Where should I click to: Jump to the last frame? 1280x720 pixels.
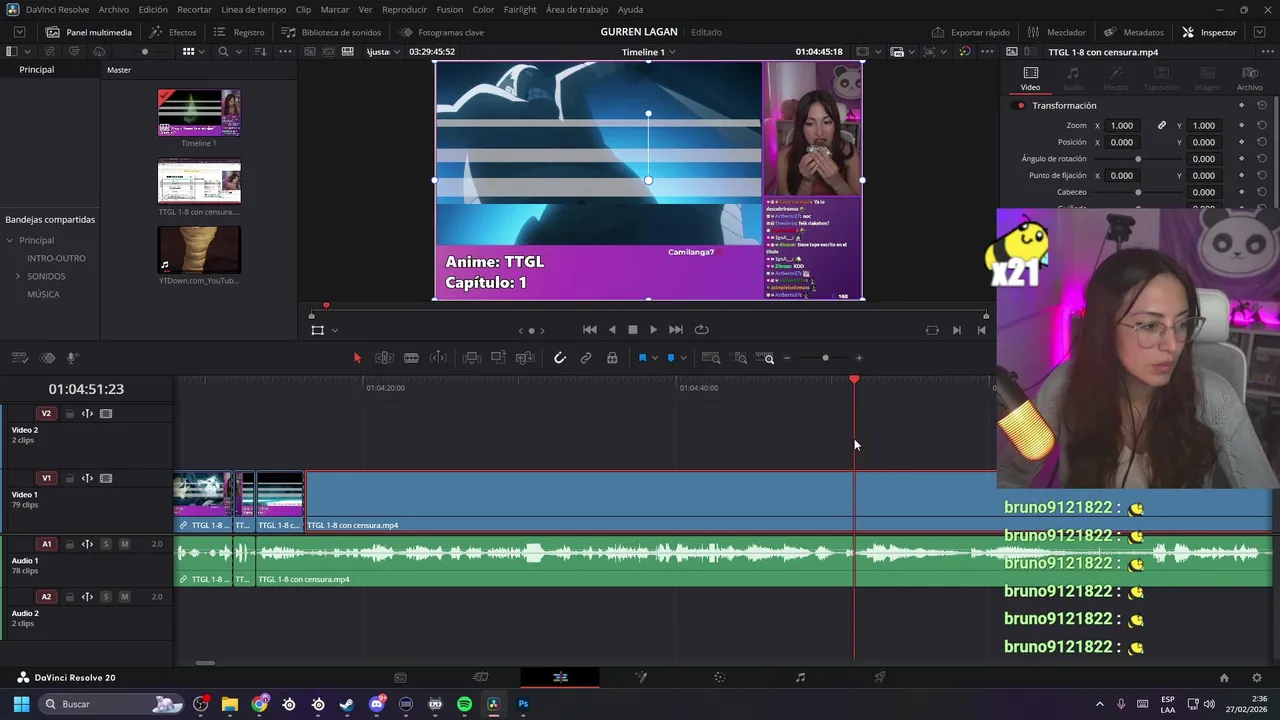676,330
